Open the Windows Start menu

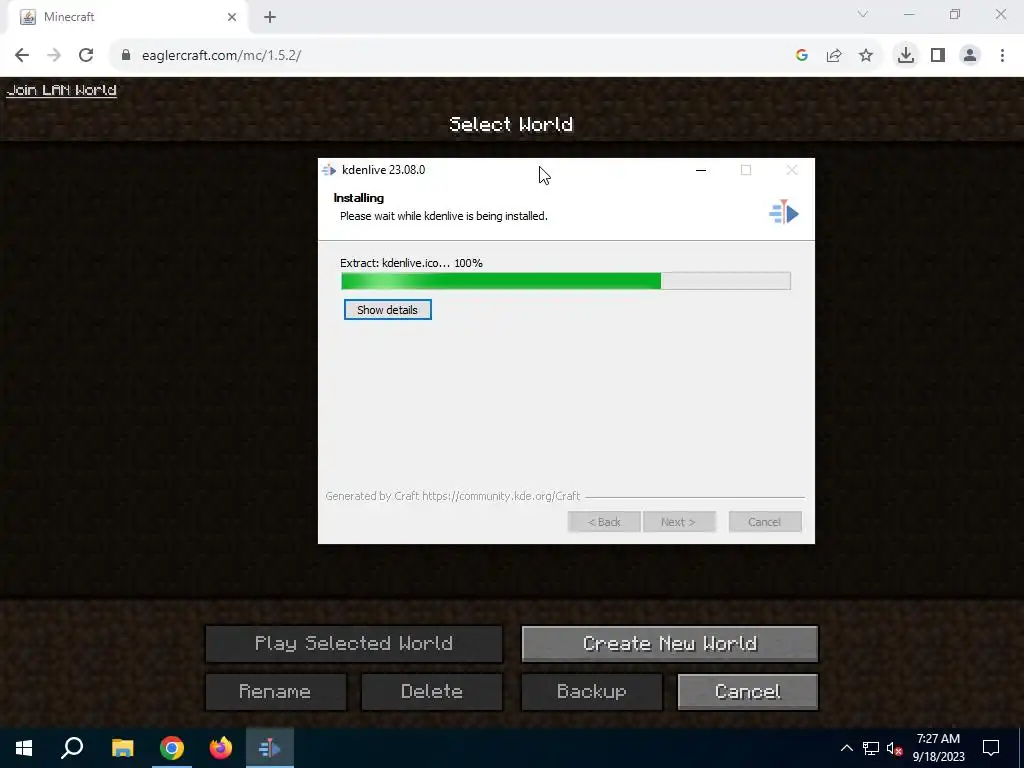pyautogui.click(x=24, y=748)
